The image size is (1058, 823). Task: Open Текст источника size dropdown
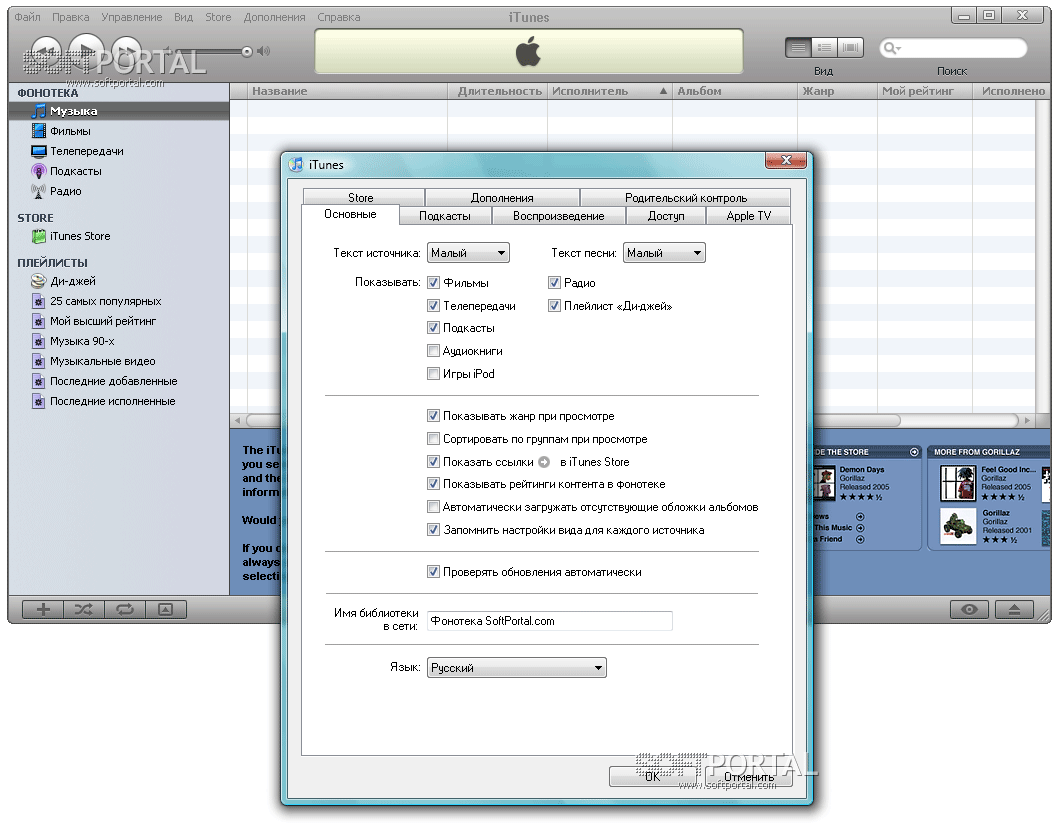point(468,253)
